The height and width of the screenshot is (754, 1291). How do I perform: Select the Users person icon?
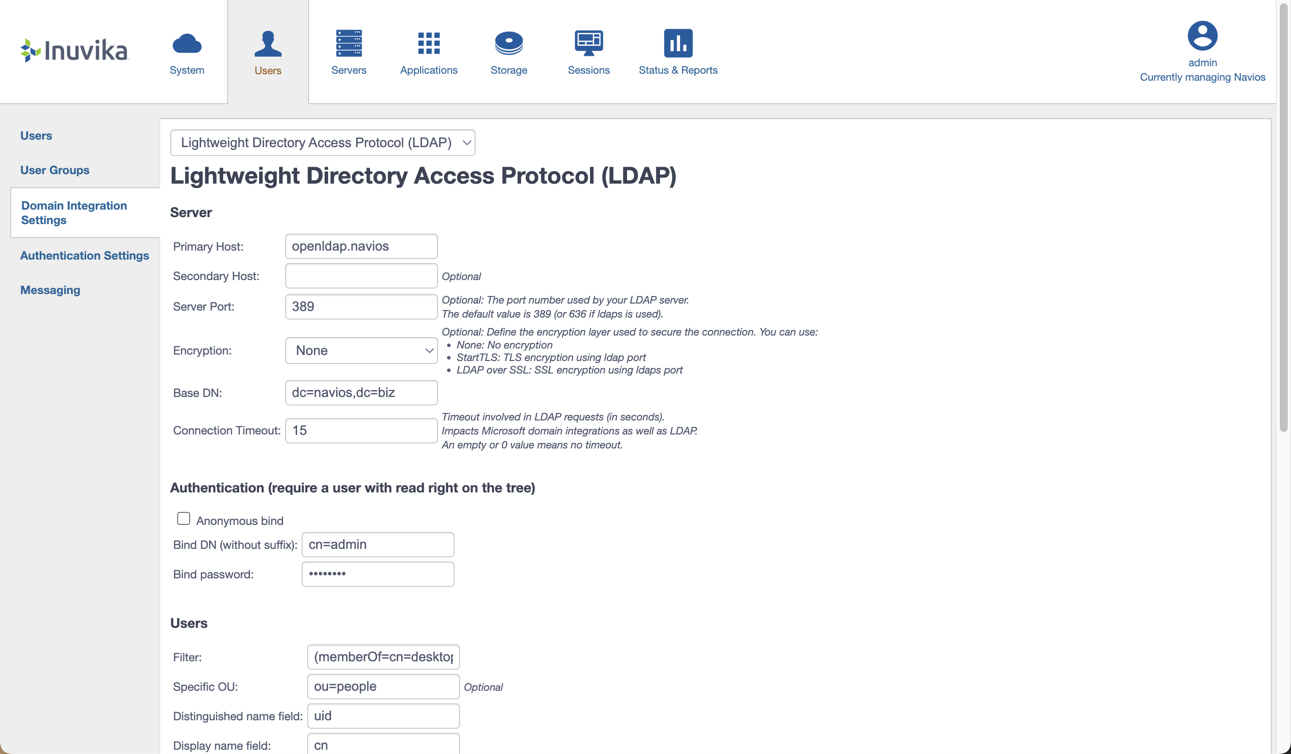click(x=268, y=44)
